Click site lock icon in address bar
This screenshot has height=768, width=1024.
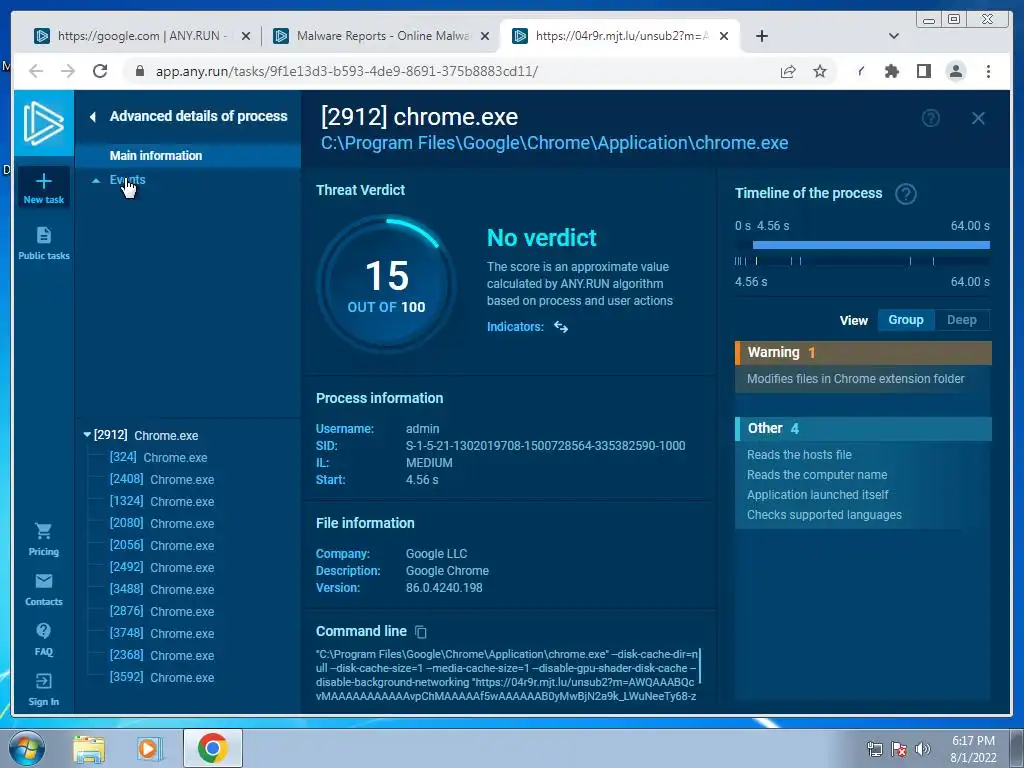pos(140,71)
